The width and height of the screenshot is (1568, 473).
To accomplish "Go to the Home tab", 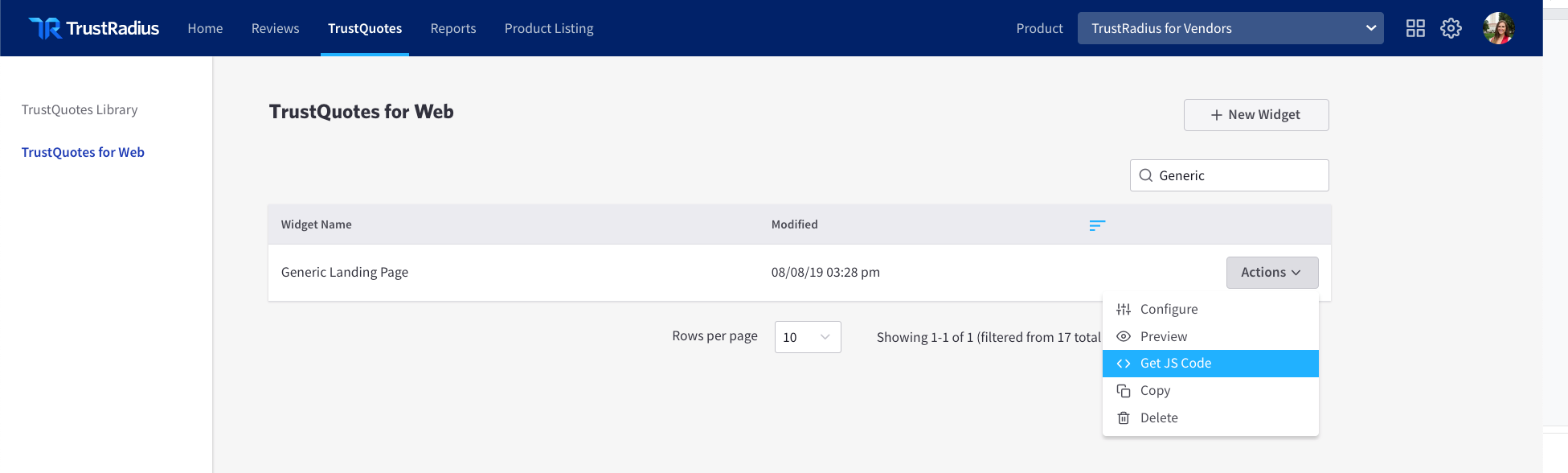I will coord(205,28).
